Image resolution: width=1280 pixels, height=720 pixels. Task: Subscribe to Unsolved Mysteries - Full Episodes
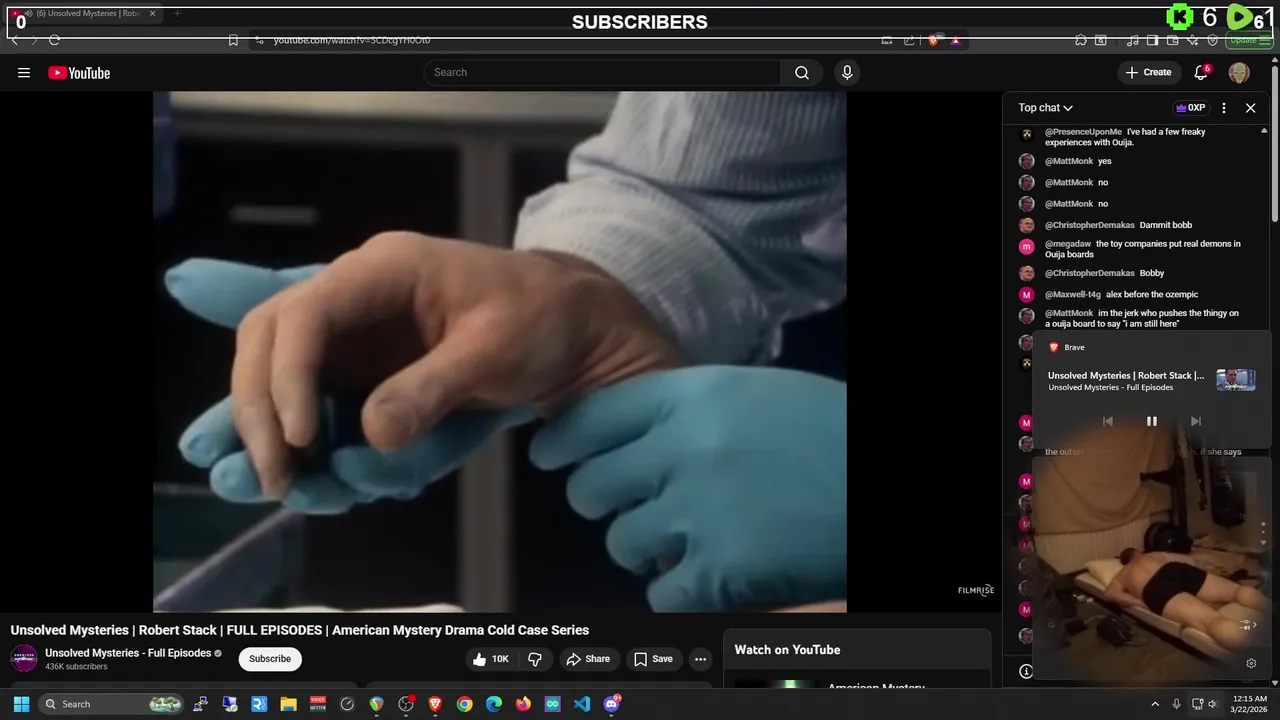(x=270, y=659)
